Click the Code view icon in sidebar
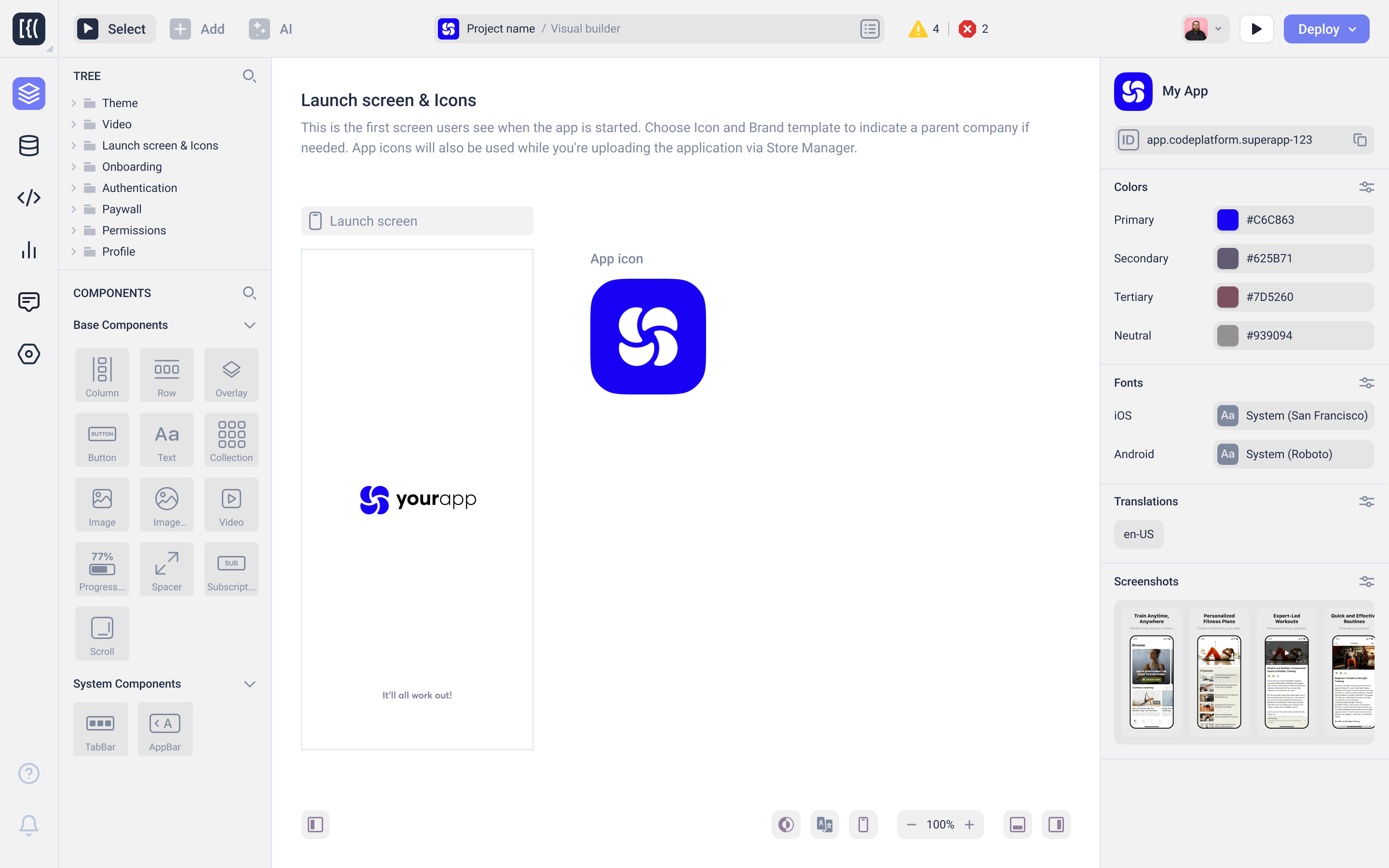1389x868 pixels. 28,197
